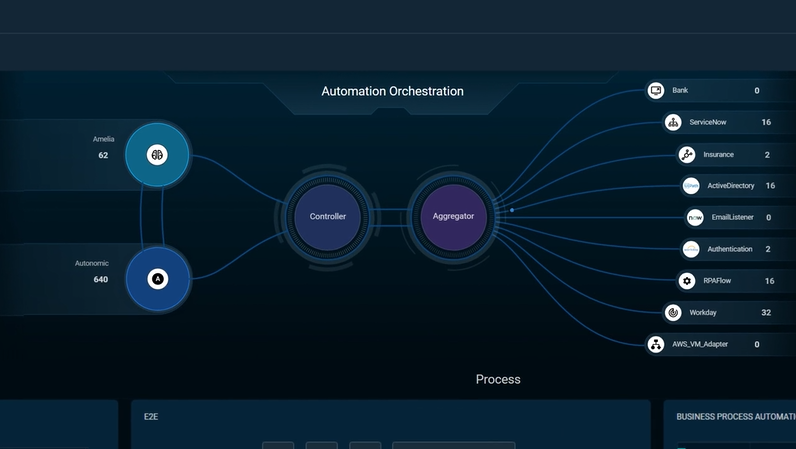The image size is (796, 449).
Task: Click Amelia's count value 62
Action: (x=103, y=156)
